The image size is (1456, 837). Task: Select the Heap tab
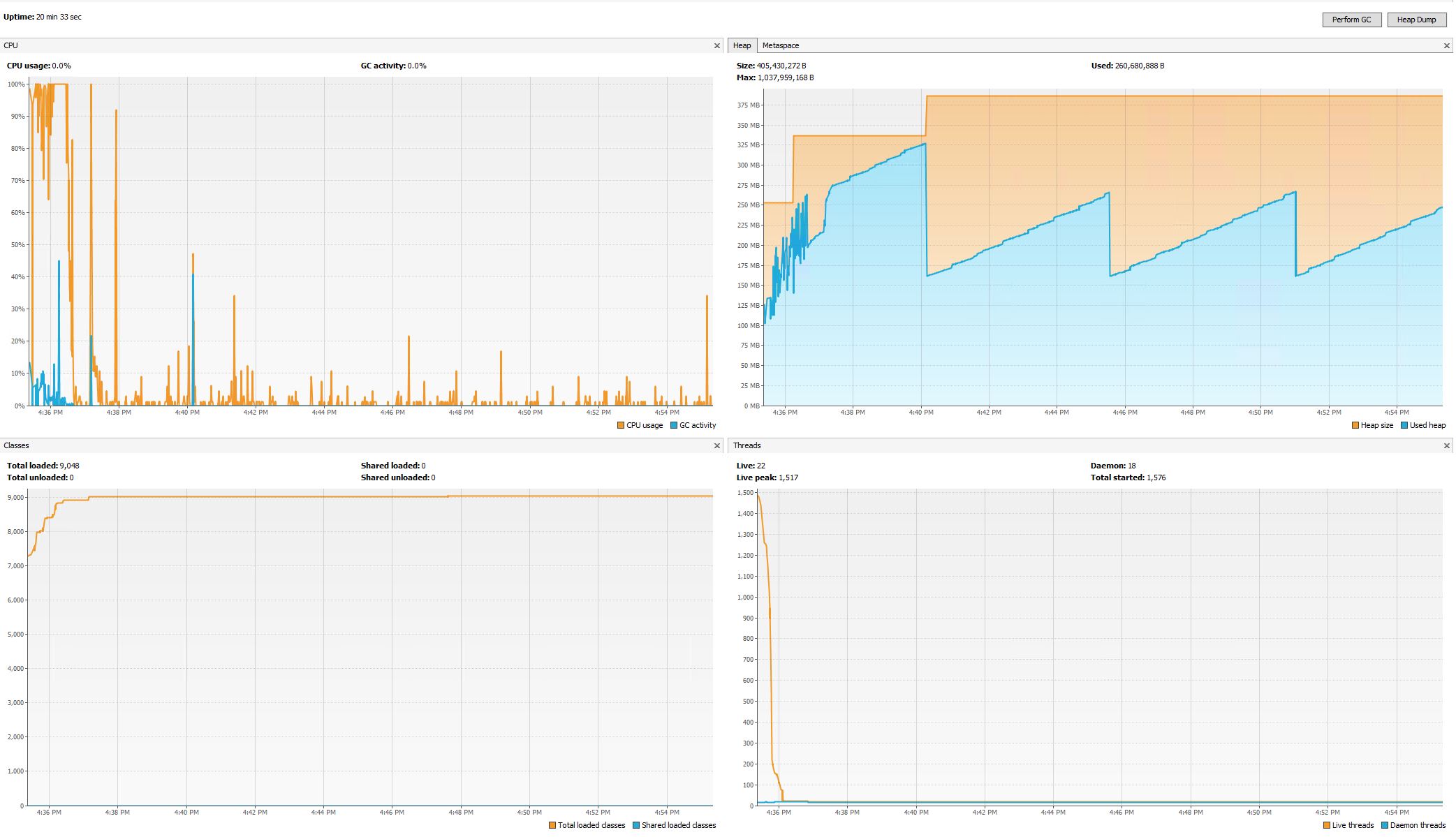tap(742, 45)
